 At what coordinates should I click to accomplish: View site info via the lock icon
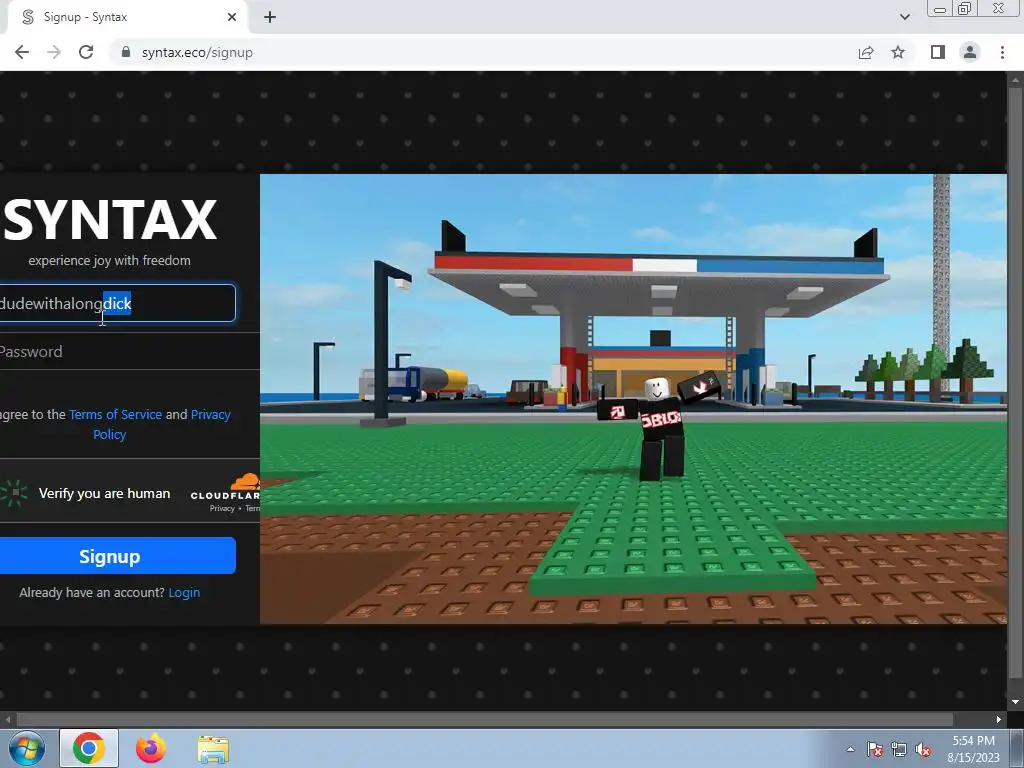(126, 52)
